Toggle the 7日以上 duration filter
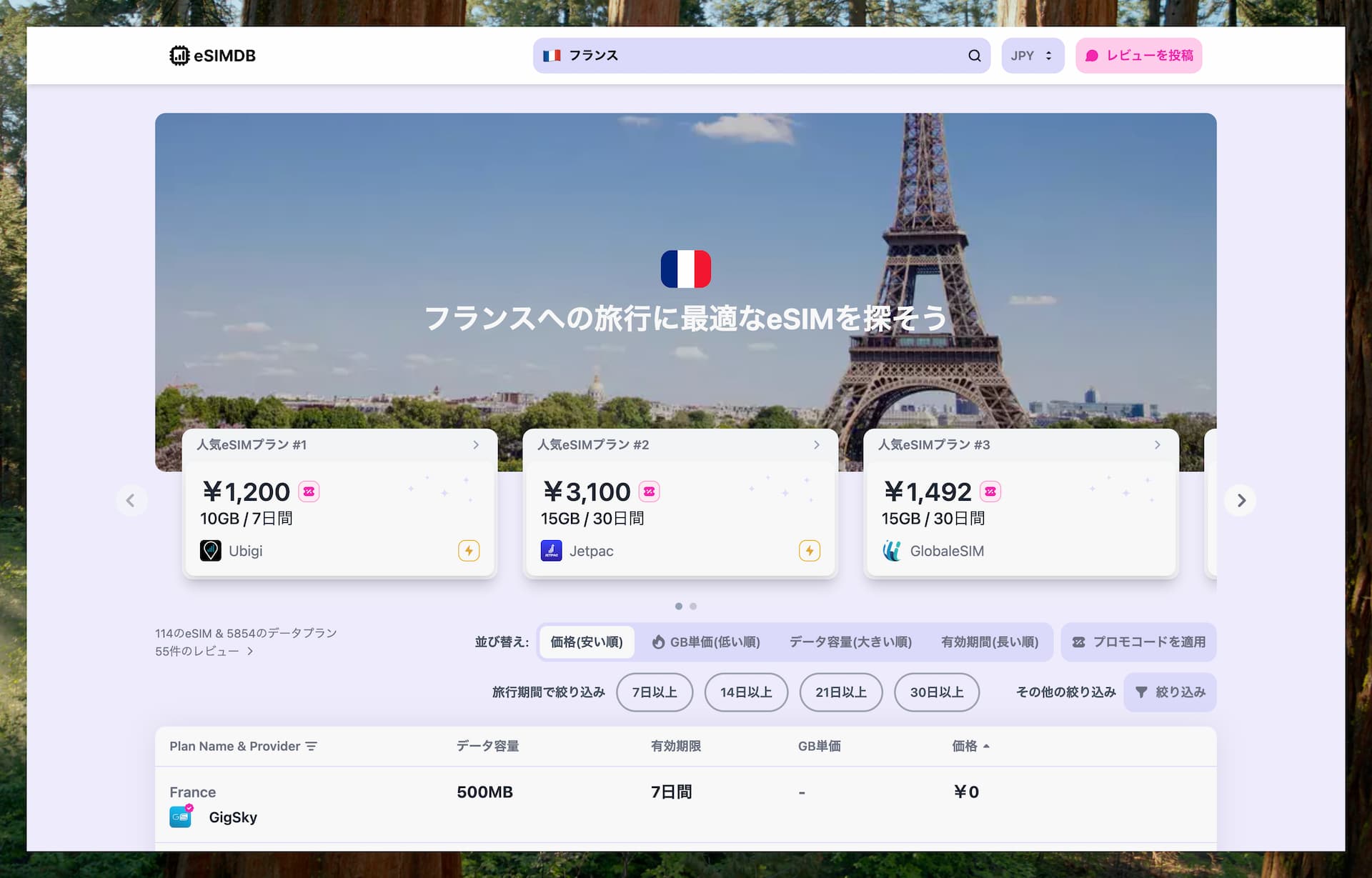Image resolution: width=1372 pixels, height=878 pixels. tap(654, 692)
